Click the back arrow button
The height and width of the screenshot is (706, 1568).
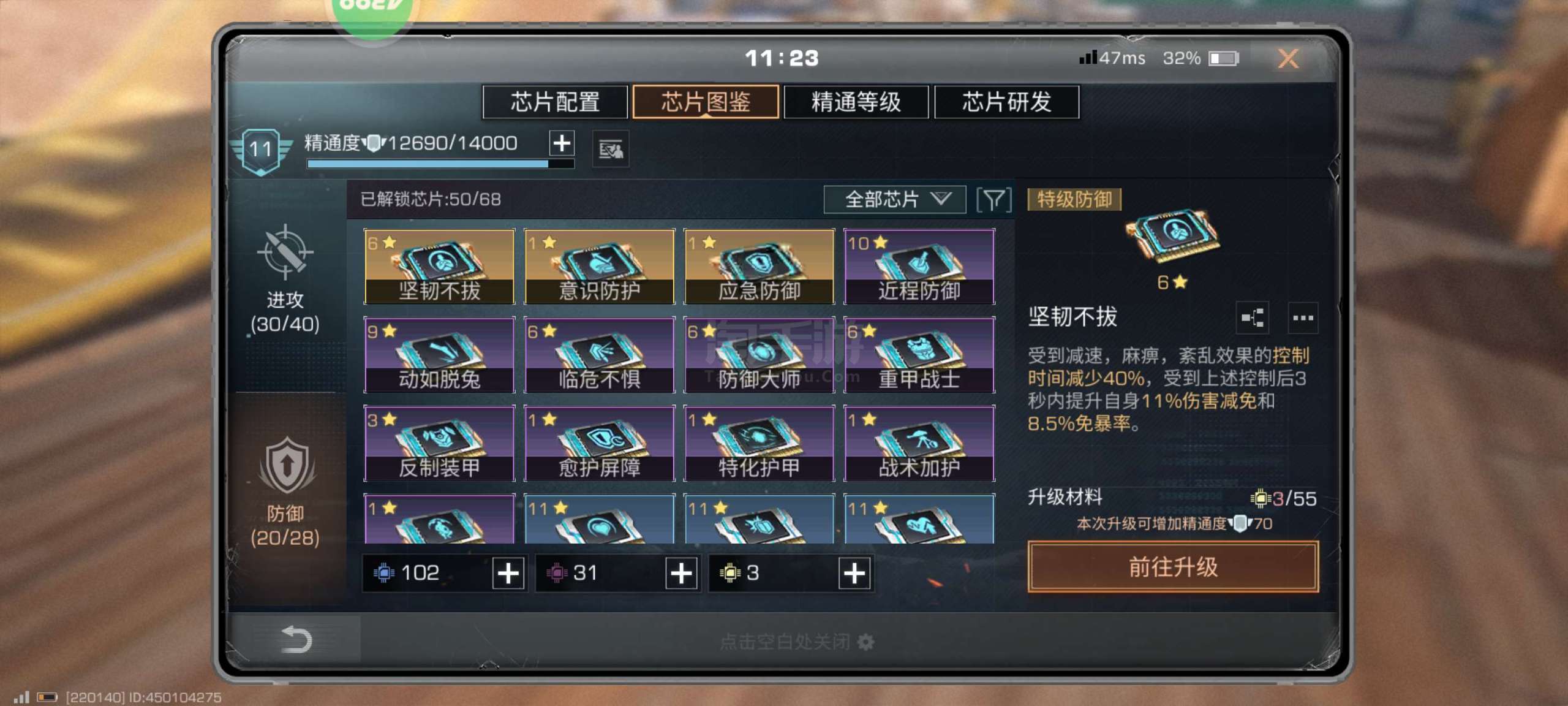coord(296,639)
